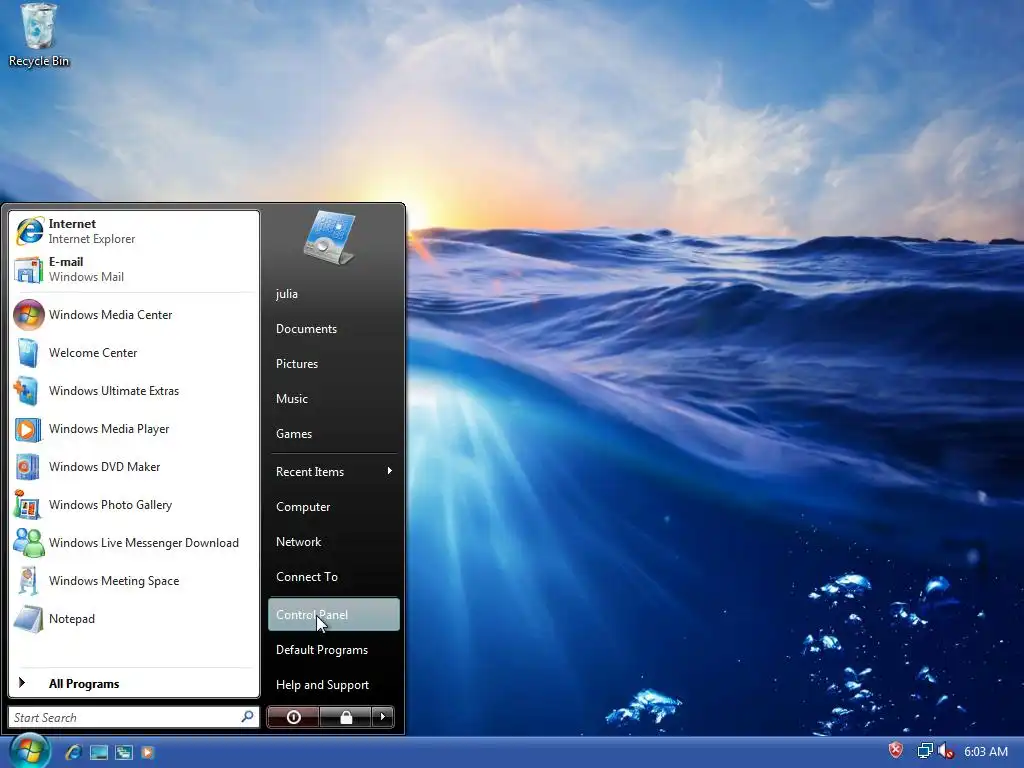1024x768 pixels.
Task: Launch Windows Mail E-mail entry
Action: (x=134, y=269)
